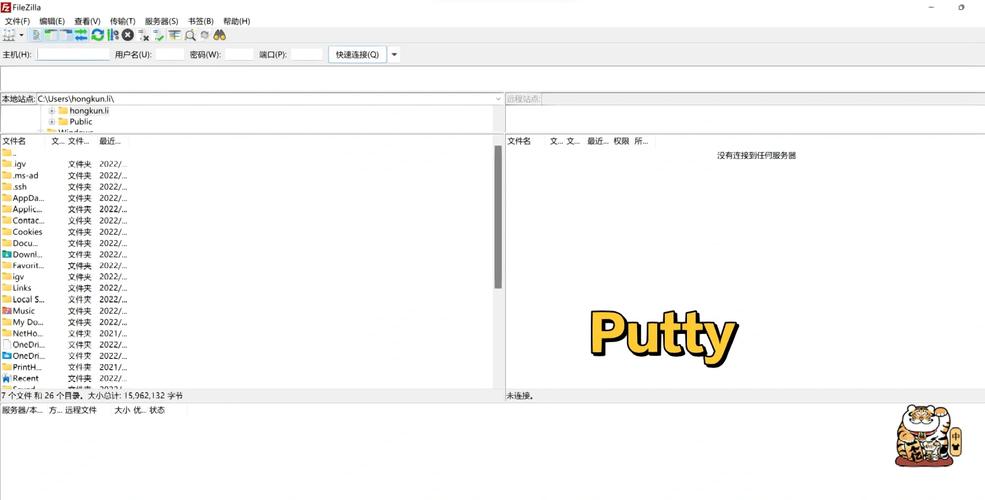Open the 书签(B) menu
This screenshot has width=985, height=500.
coord(201,21)
